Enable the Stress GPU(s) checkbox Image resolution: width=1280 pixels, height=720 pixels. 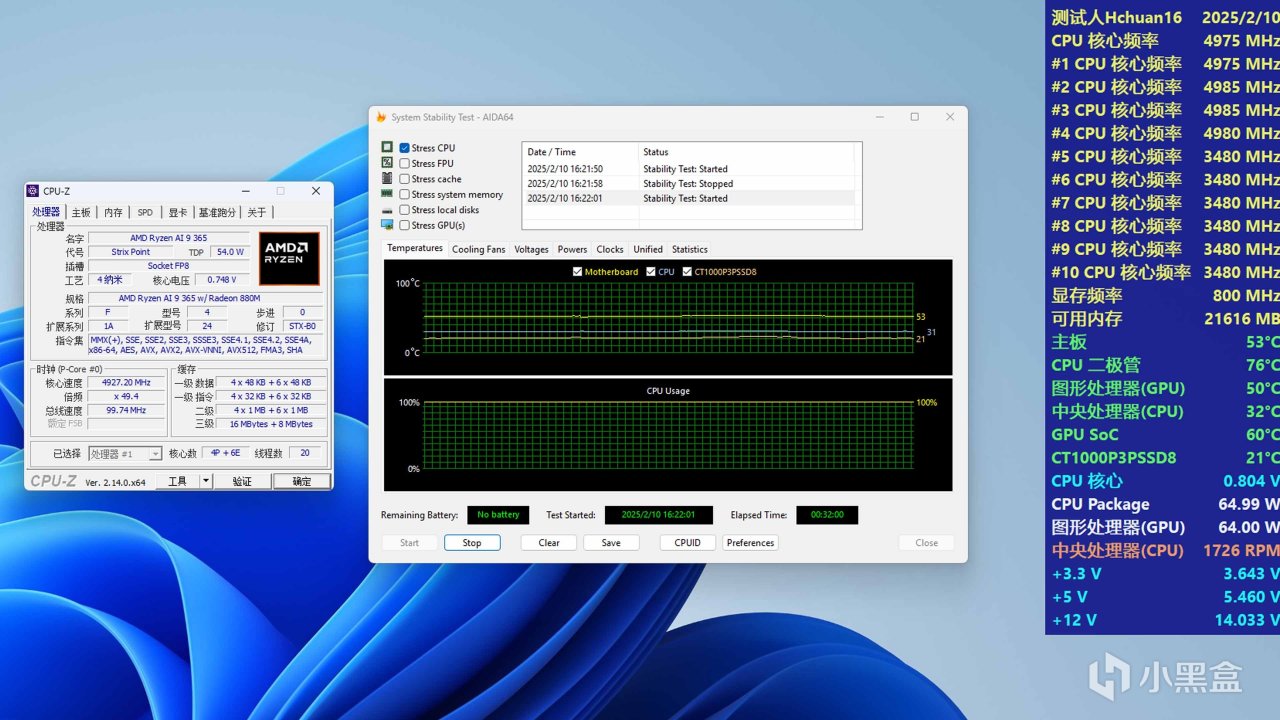click(404, 225)
